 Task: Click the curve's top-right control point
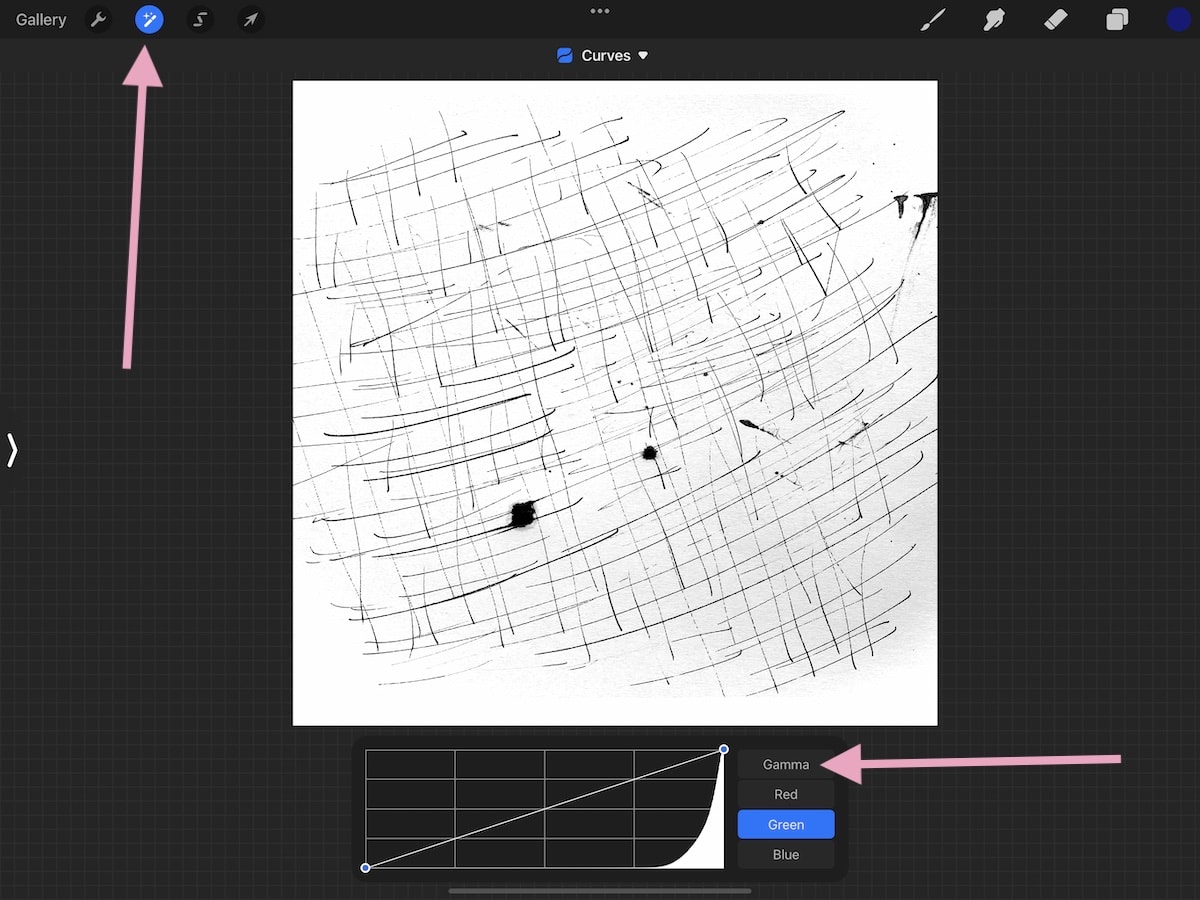724,749
